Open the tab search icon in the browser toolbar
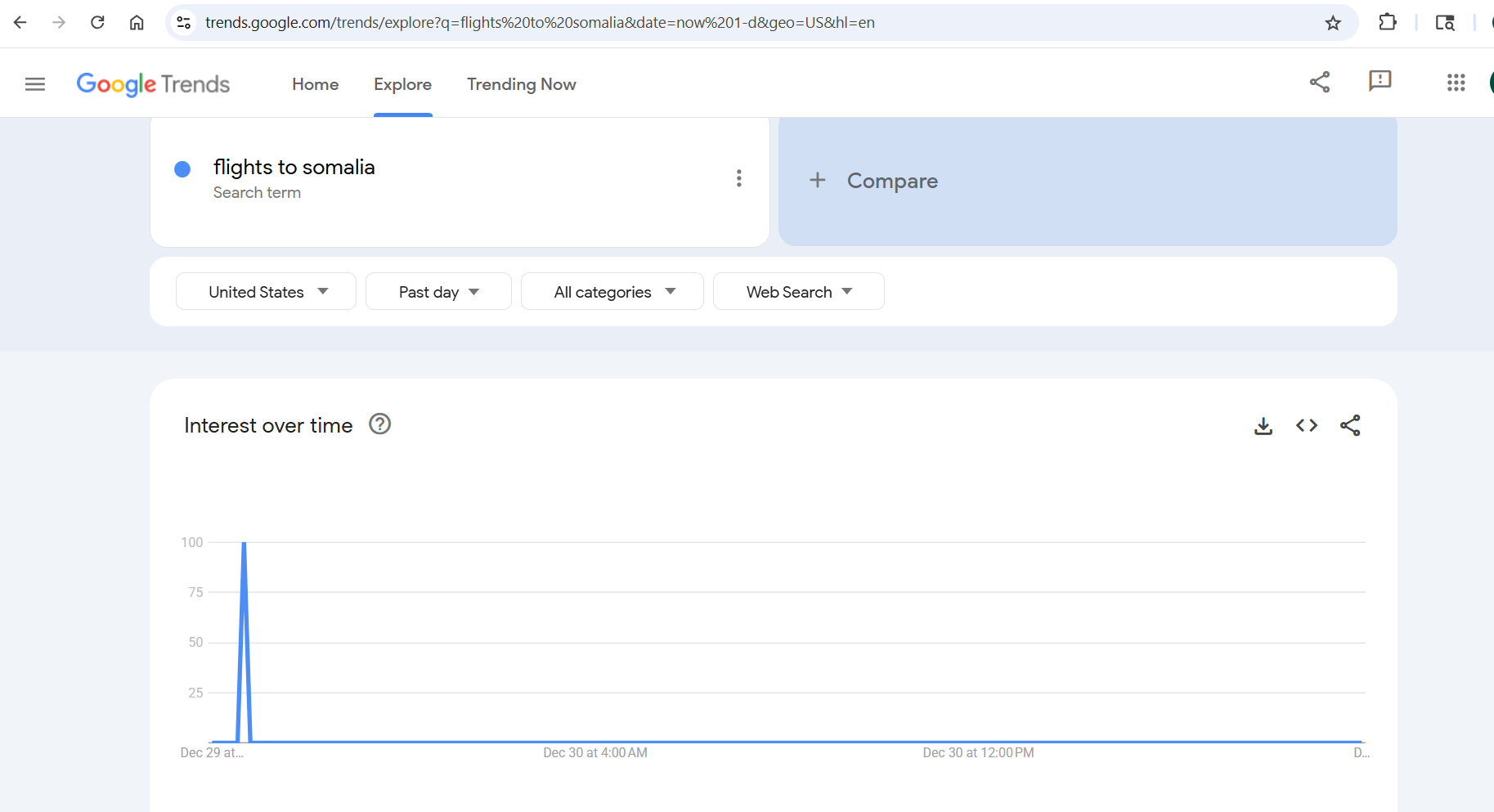 [1445, 23]
